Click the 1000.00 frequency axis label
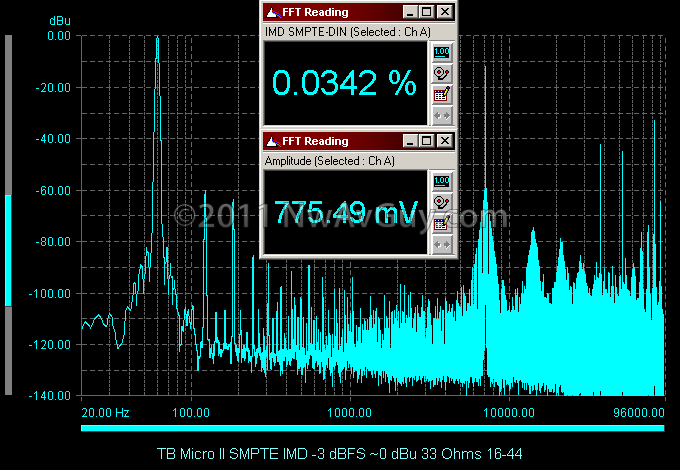The image size is (680, 470). tap(350, 412)
